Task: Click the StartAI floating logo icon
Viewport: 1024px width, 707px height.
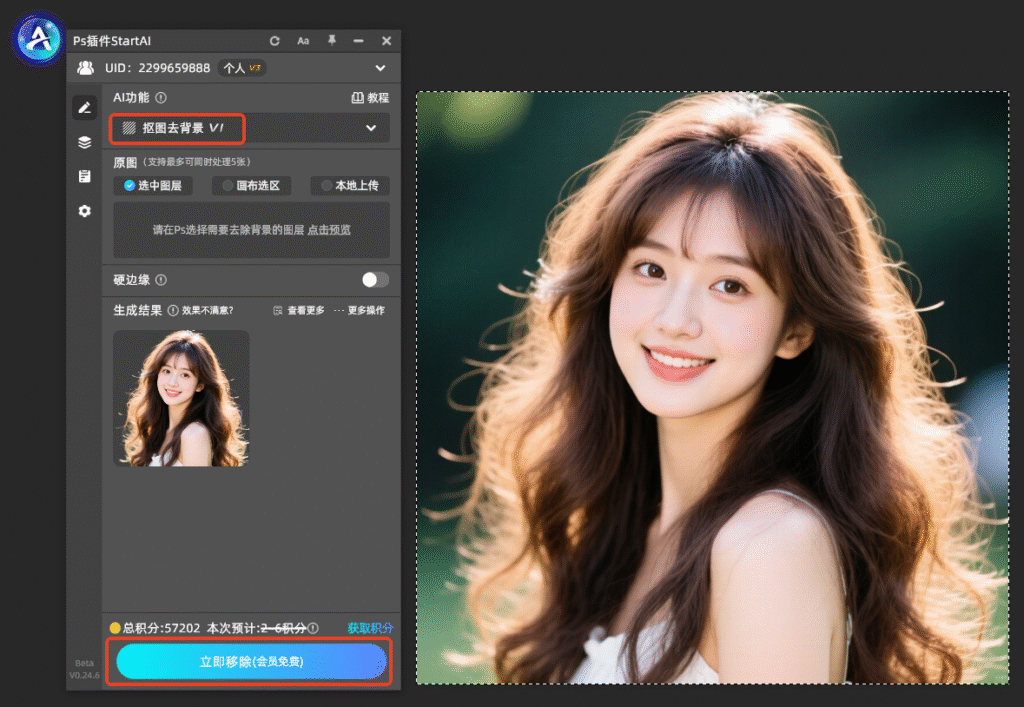Action: tap(38, 39)
